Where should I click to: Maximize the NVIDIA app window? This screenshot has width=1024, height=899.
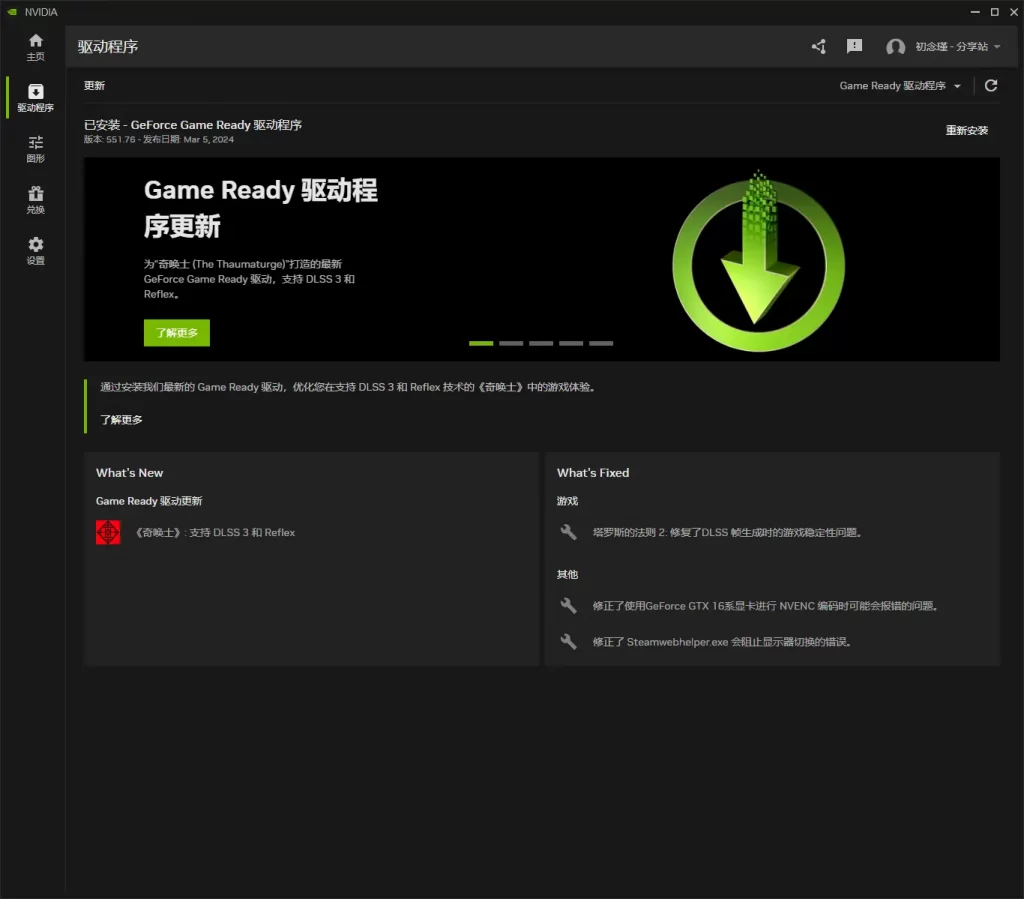995,12
